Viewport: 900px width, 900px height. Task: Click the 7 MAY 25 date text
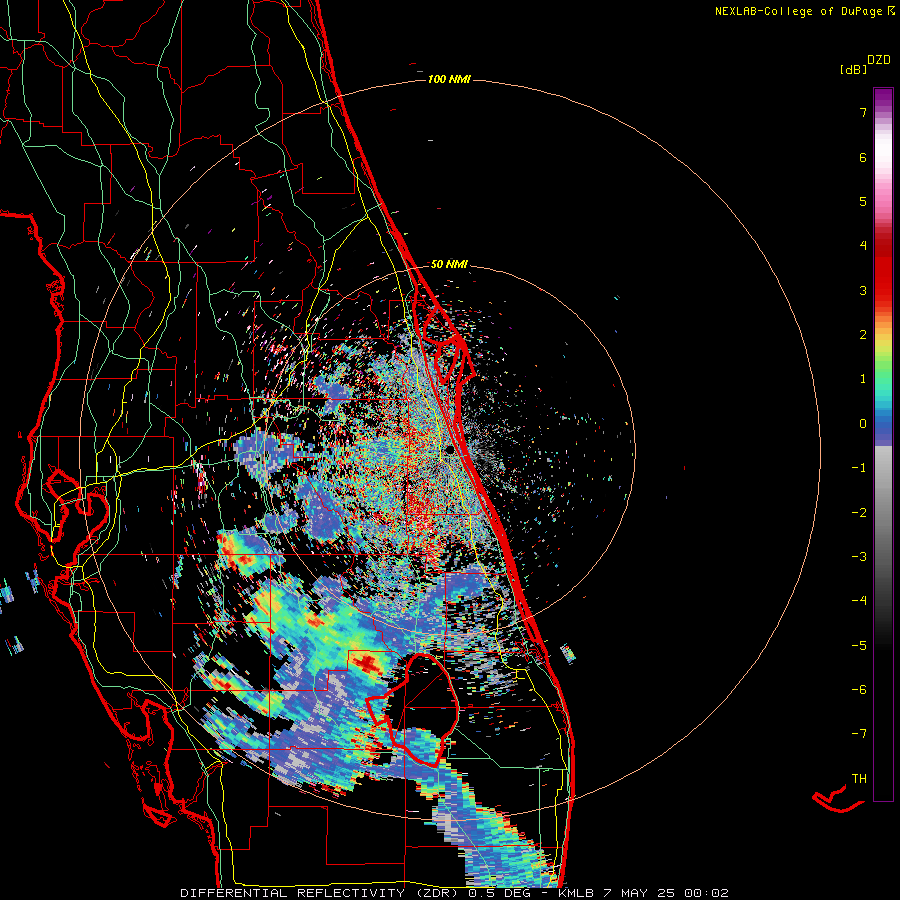click(640, 893)
